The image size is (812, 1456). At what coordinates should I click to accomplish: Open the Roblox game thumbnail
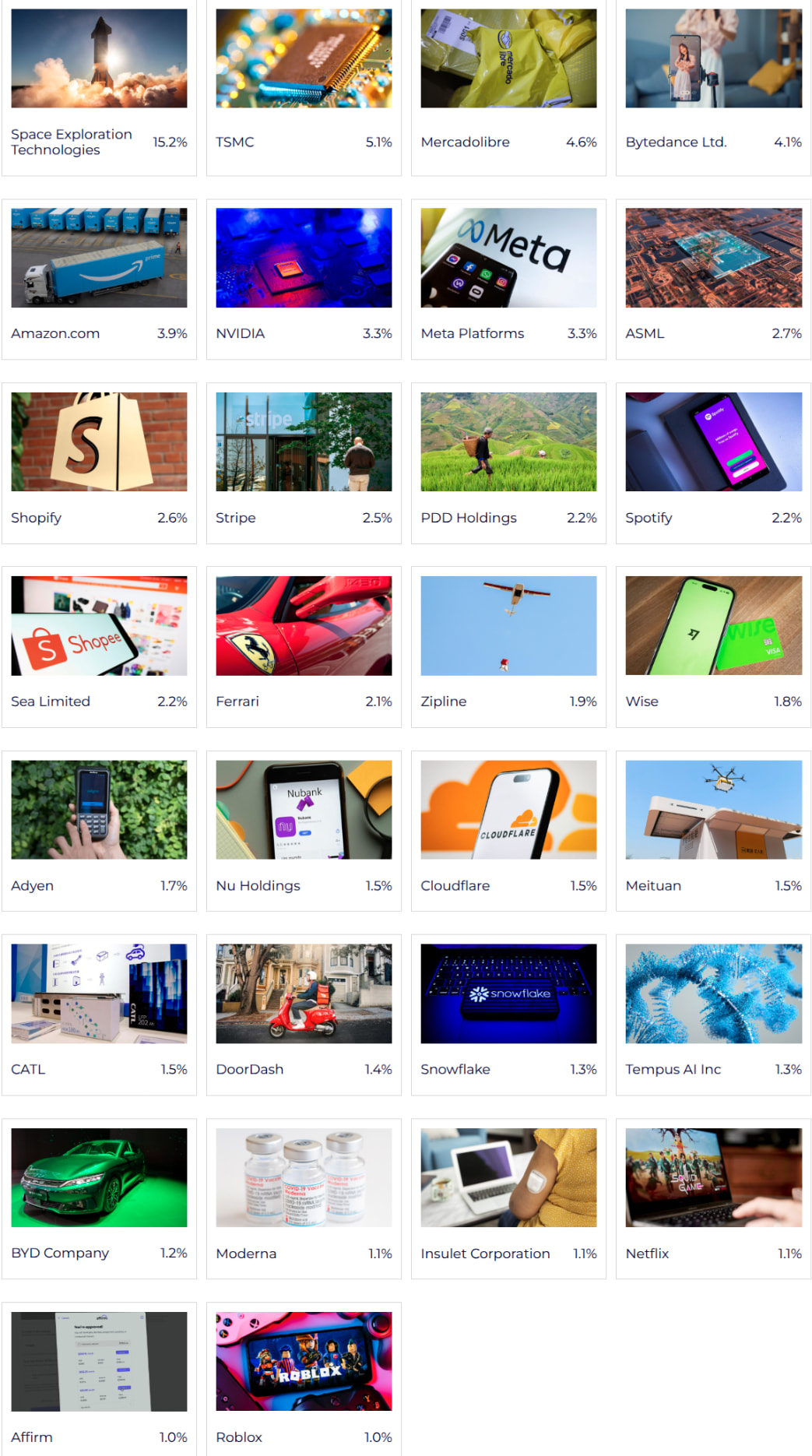pos(304,1362)
